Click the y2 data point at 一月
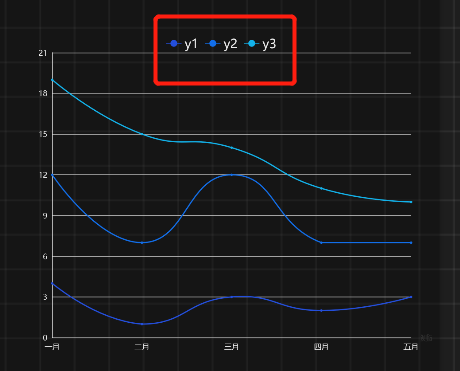 [53, 175]
